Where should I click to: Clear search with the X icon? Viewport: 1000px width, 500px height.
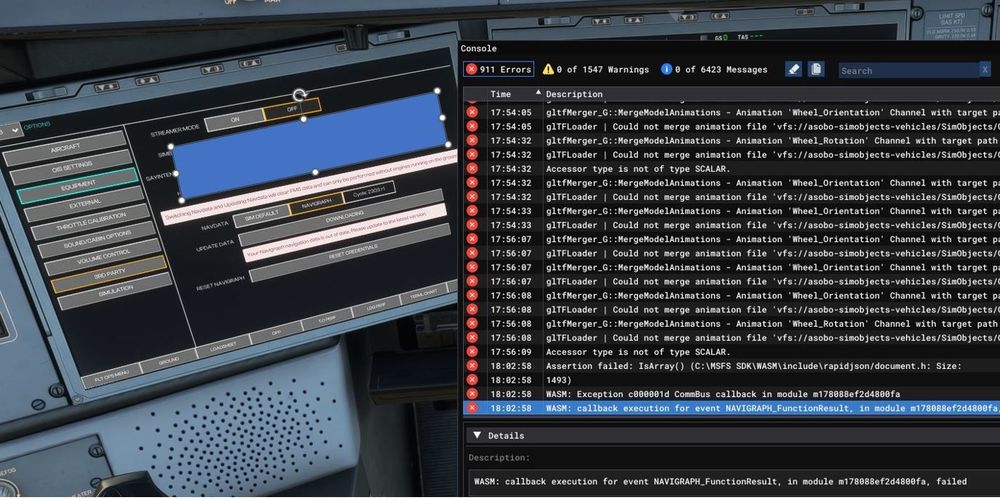pos(985,70)
